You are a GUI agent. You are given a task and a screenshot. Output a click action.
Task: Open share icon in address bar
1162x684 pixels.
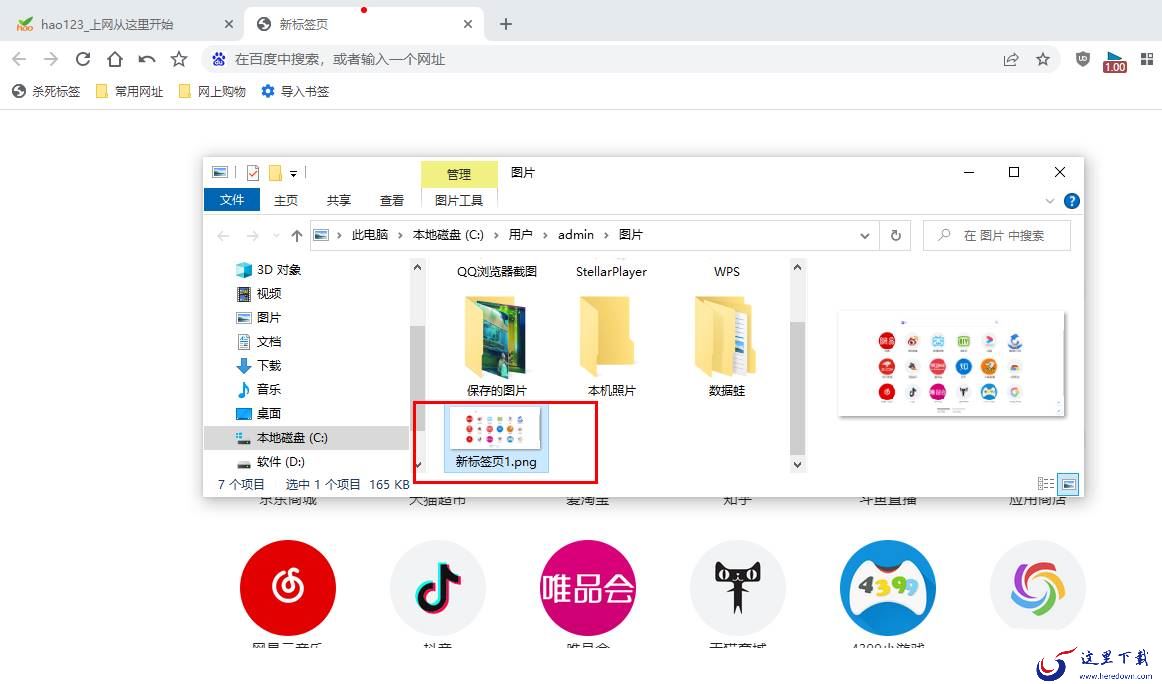point(1011,59)
